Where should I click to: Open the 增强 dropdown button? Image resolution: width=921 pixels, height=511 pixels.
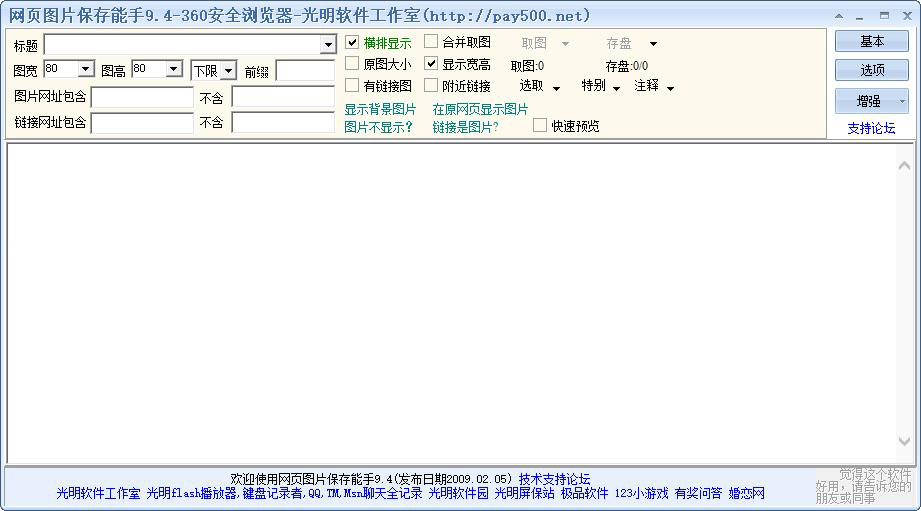click(x=872, y=101)
